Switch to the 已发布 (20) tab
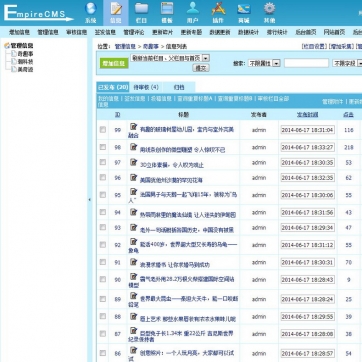This screenshot has height=362, width=362. 113,87
